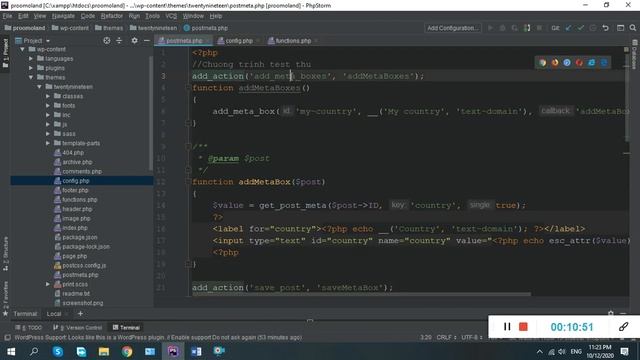Image resolution: width=640 pixels, height=360 pixels.
Task: Select header.php in the project tree
Action: [x=77, y=209]
